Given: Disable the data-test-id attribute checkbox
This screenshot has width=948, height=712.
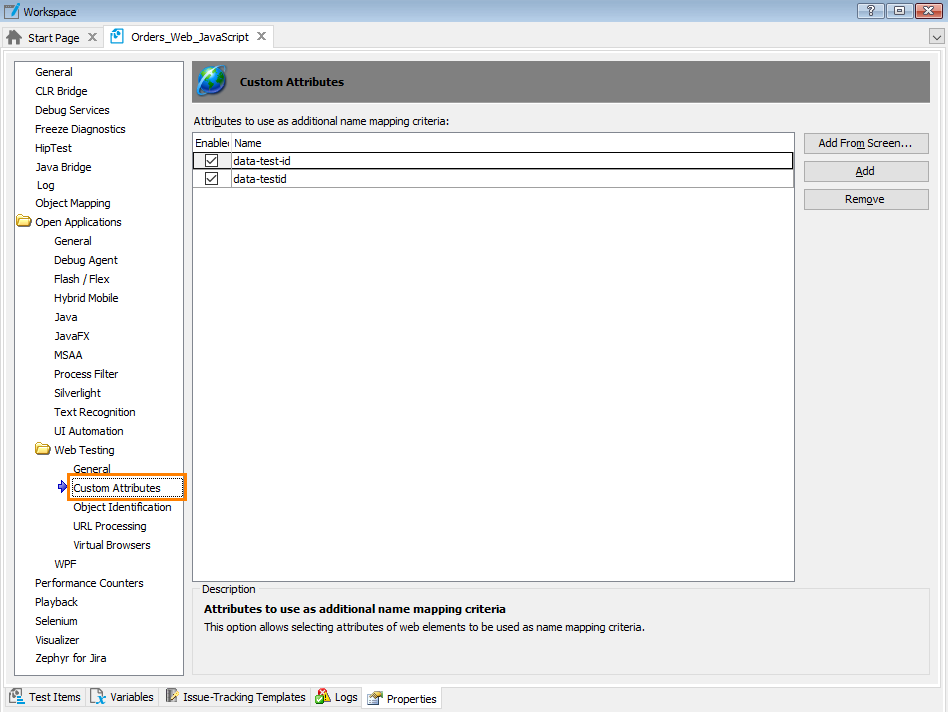Looking at the screenshot, I should tap(211, 160).
